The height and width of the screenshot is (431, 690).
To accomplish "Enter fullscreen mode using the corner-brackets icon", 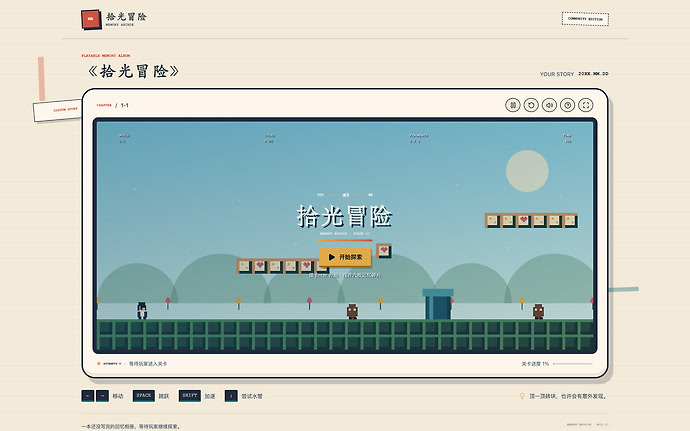I will 586,105.
